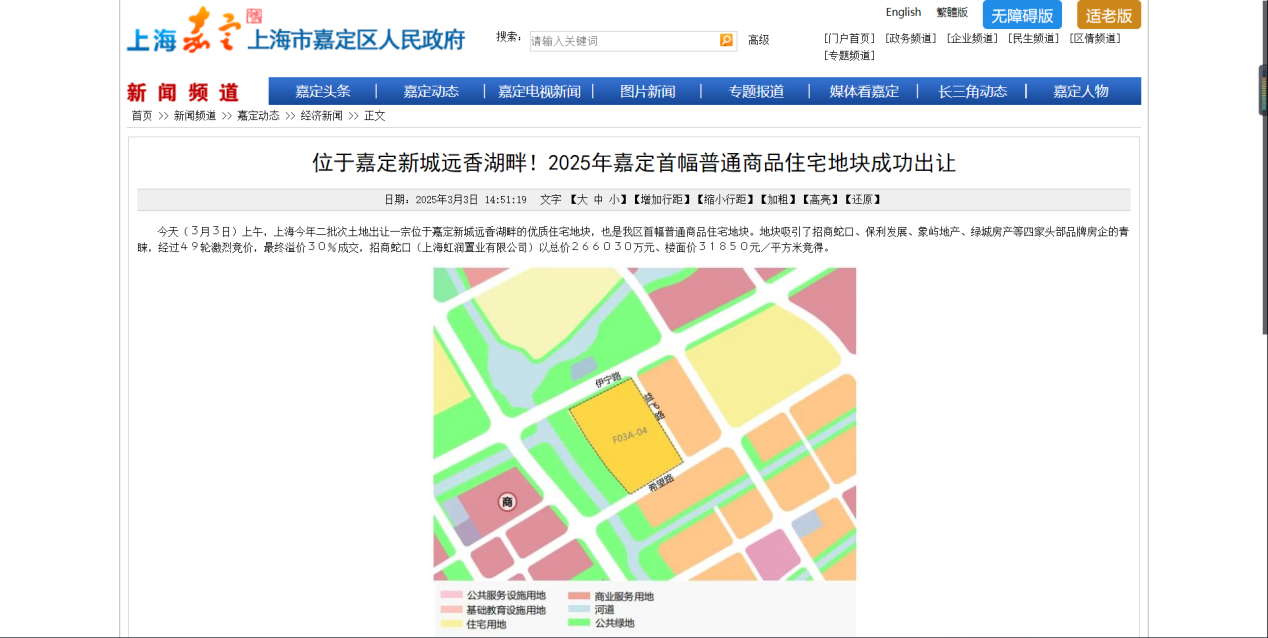Open the 图片新闻 navigation tab
Screen dimensions: 1268x638
(647, 91)
